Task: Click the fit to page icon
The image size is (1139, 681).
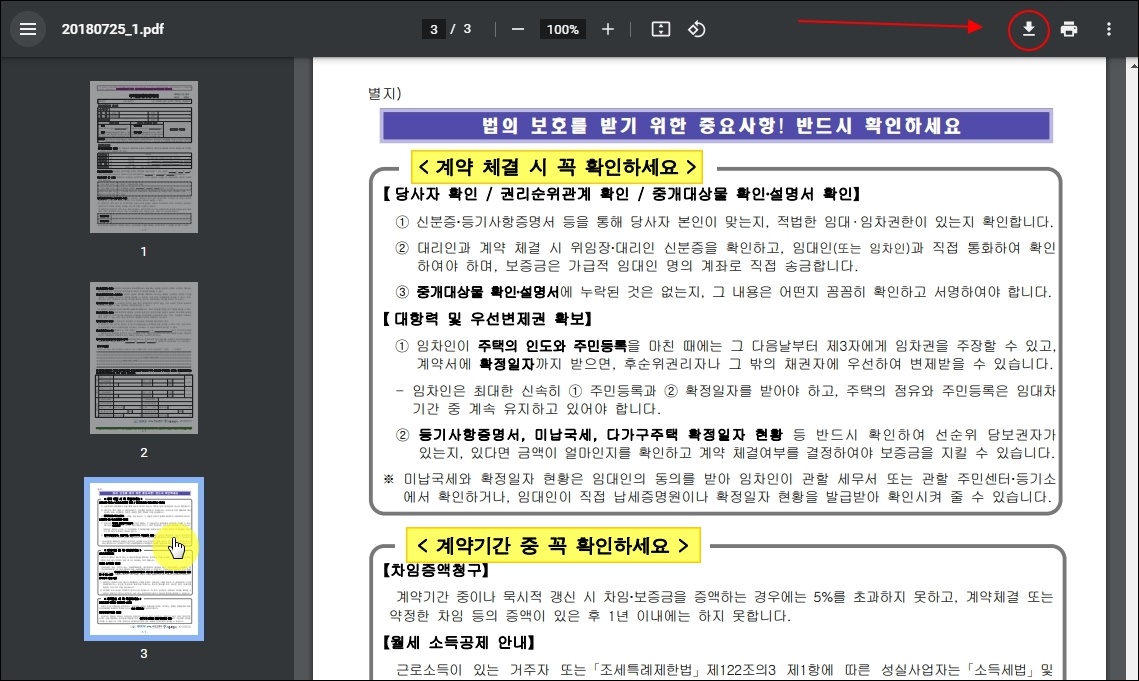Action: coord(660,29)
